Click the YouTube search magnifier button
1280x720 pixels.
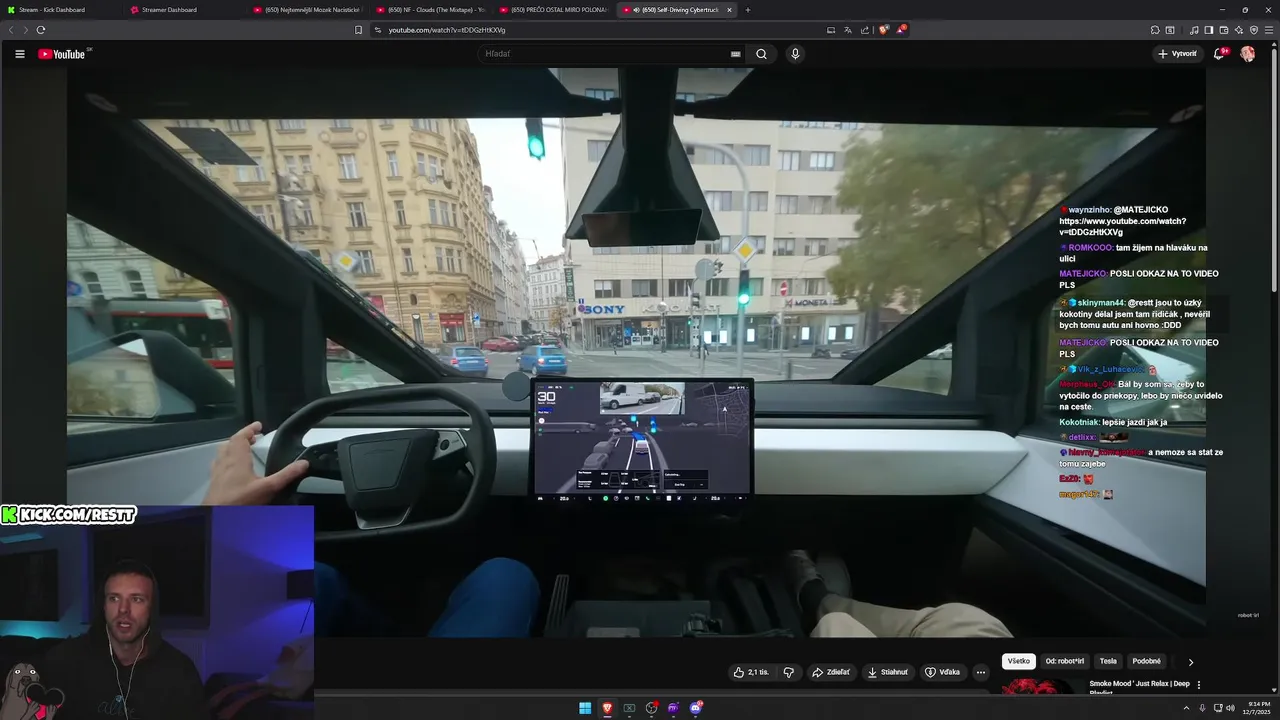[x=761, y=54]
